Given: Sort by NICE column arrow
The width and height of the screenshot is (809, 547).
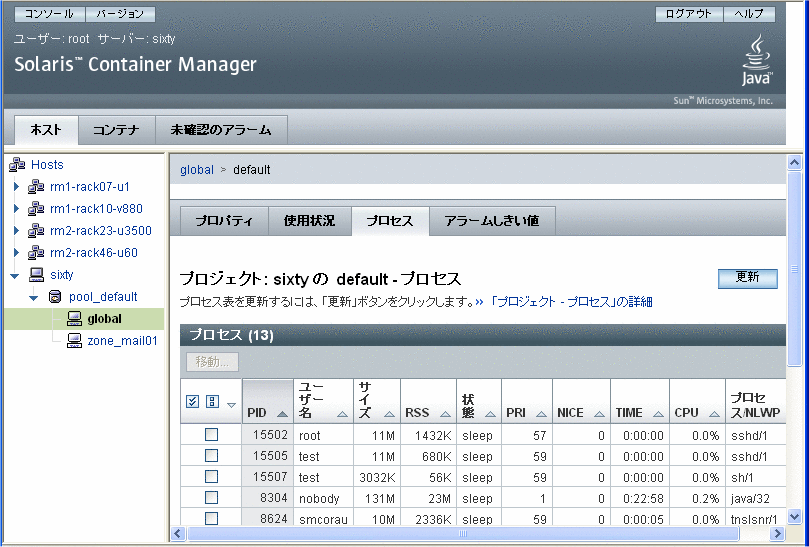Looking at the screenshot, I should (x=599, y=414).
